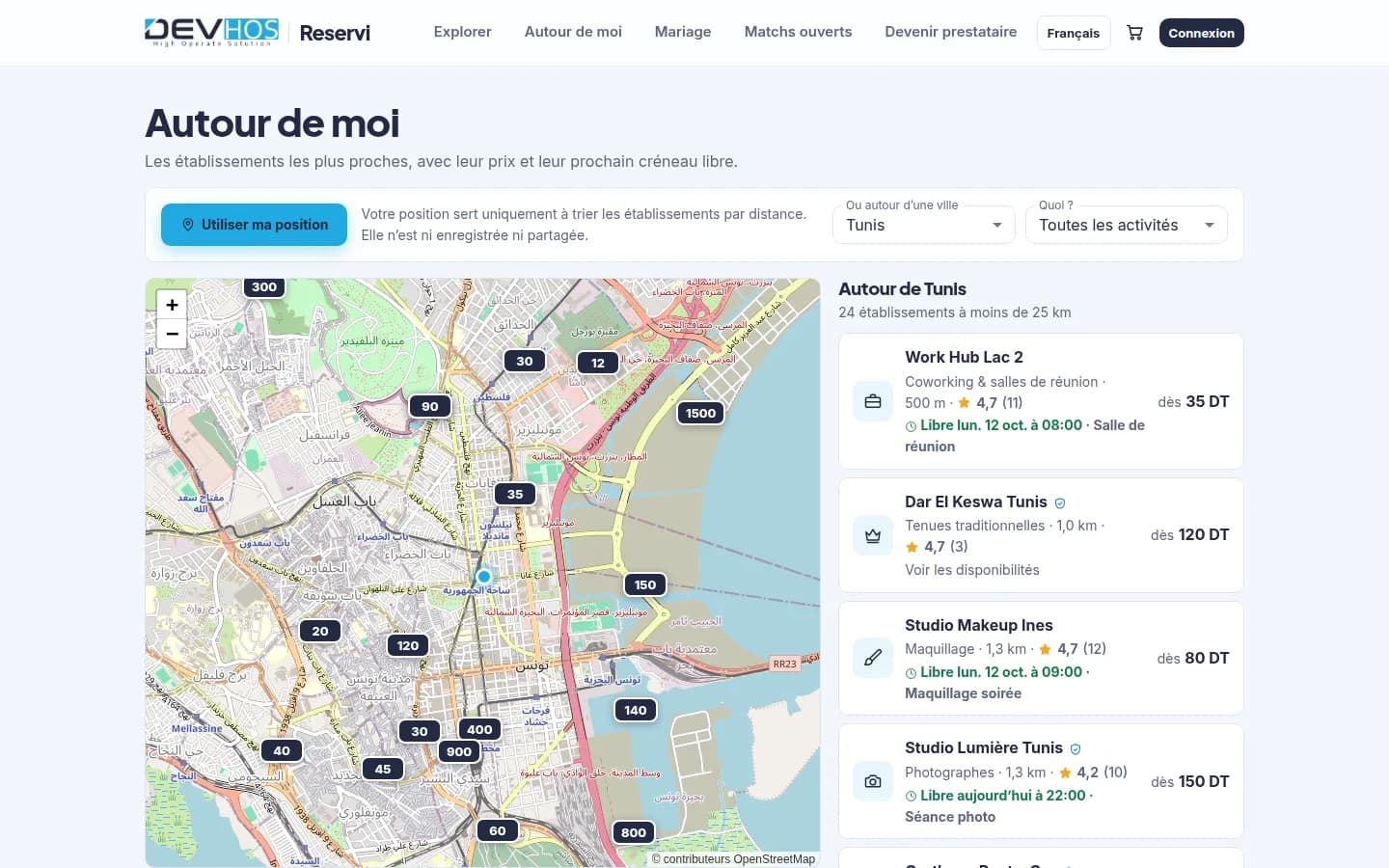This screenshot has height=868, width=1389.
Task: Select the 1500 price marker on the map
Action: (x=701, y=413)
